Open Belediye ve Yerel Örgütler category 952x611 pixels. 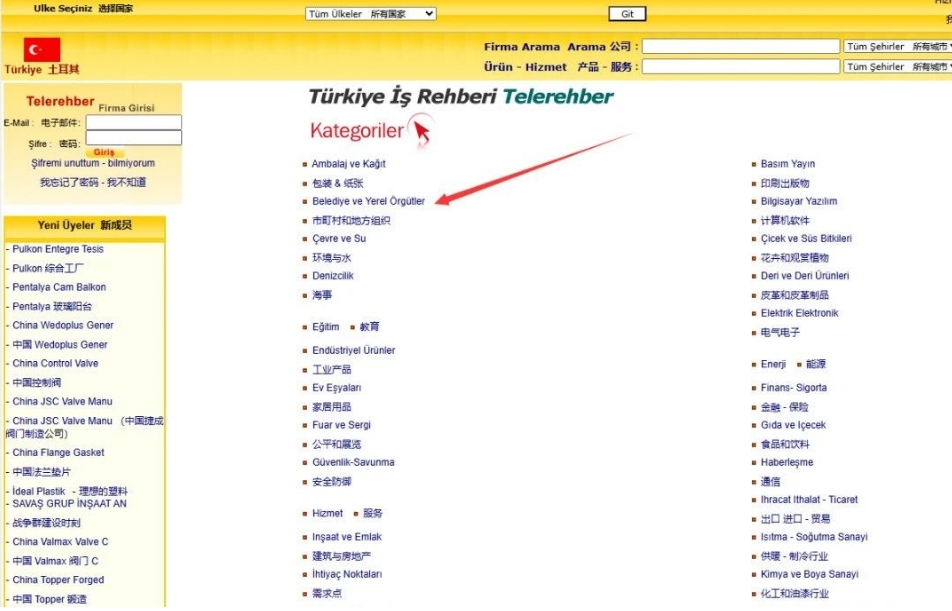pyautogui.click(x=369, y=201)
